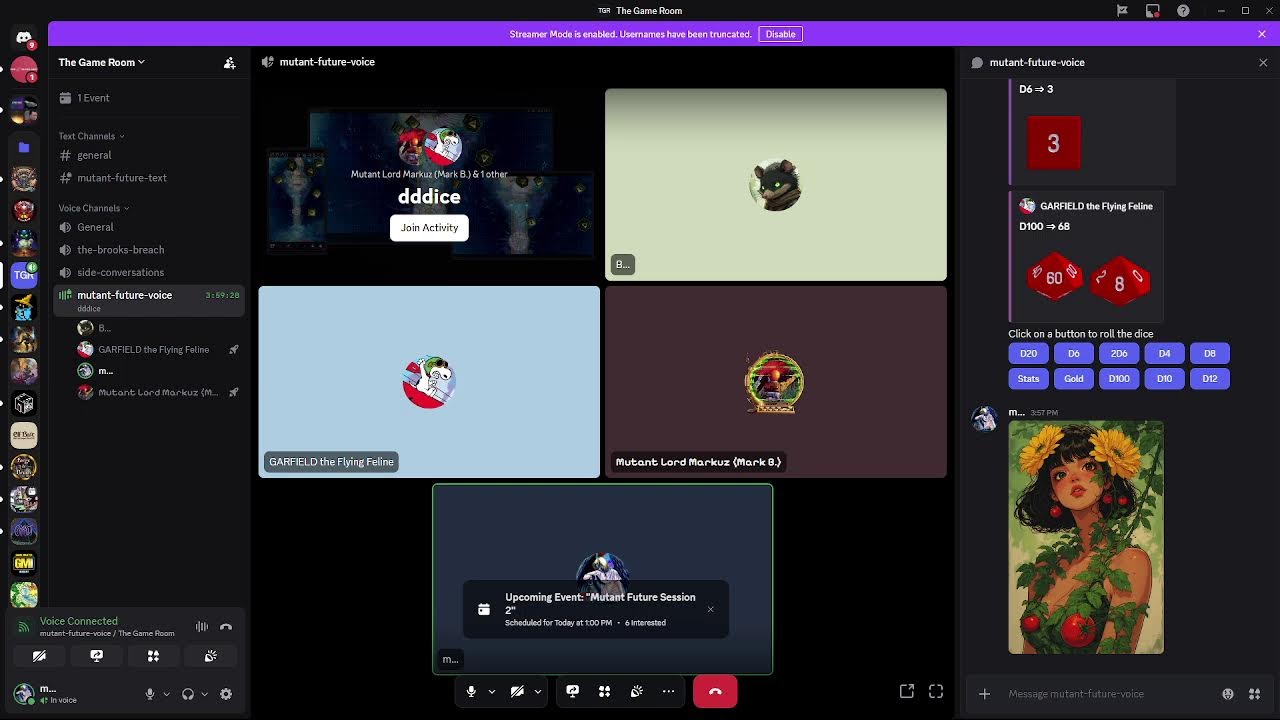Join side-conversations voice channel
1280x720 pixels.
coord(150,272)
